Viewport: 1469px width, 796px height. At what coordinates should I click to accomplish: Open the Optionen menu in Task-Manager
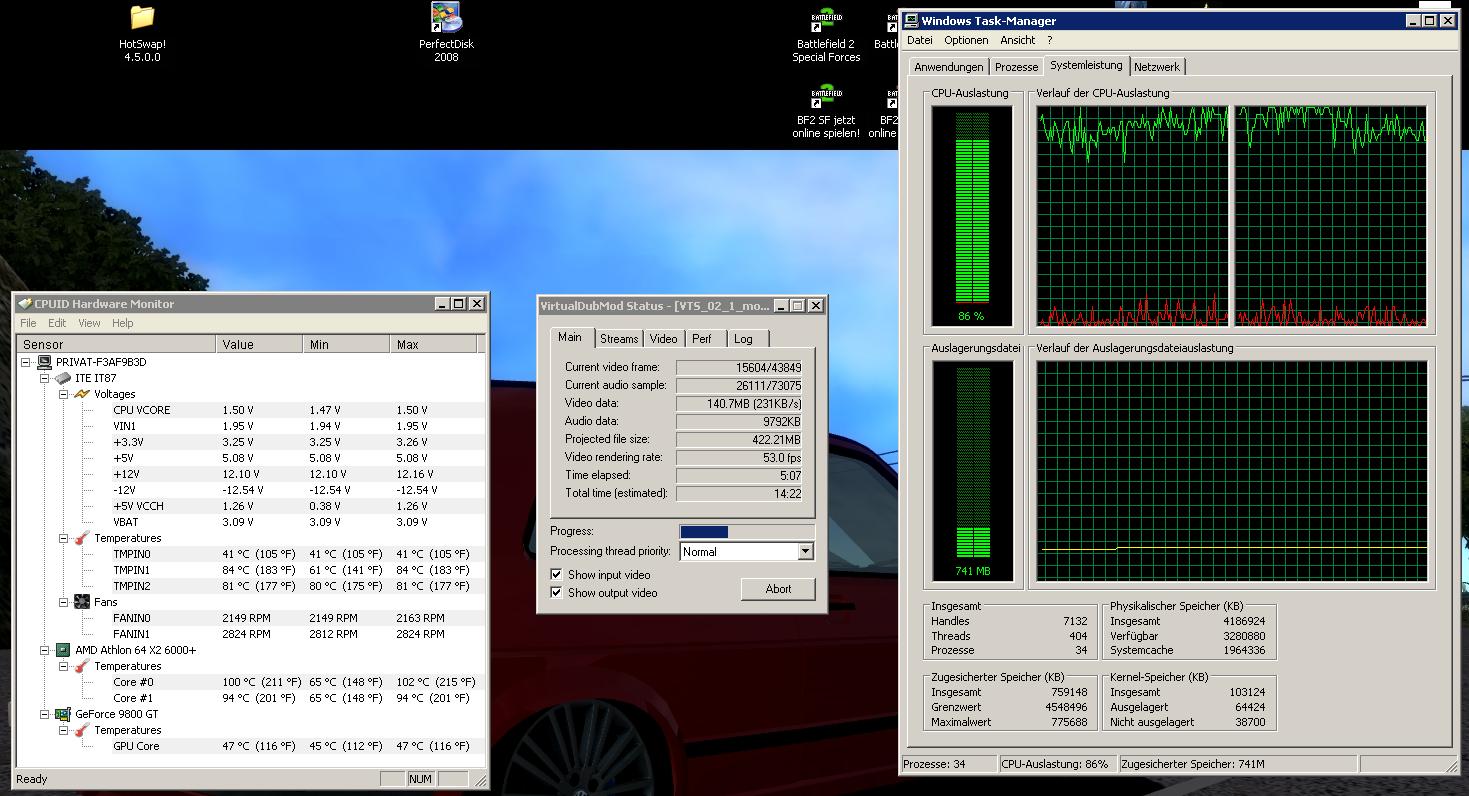pos(966,40)
